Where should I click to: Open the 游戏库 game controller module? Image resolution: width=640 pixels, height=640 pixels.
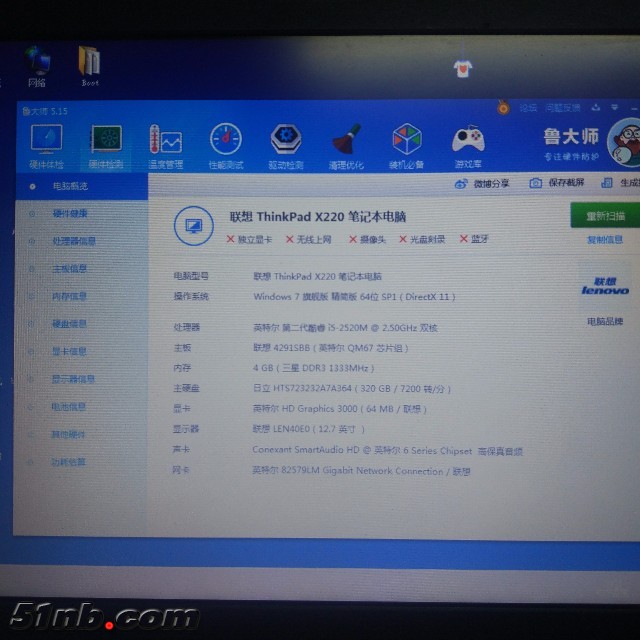click(x=468, y=147)
